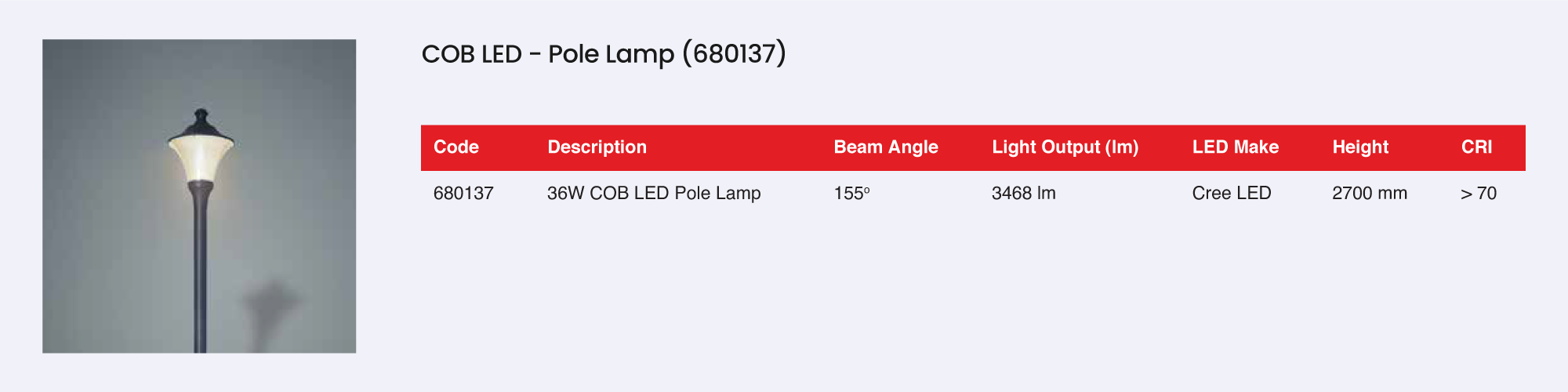
Task: Click the dark lamp pole in photo
Action: tap(200, 282)
